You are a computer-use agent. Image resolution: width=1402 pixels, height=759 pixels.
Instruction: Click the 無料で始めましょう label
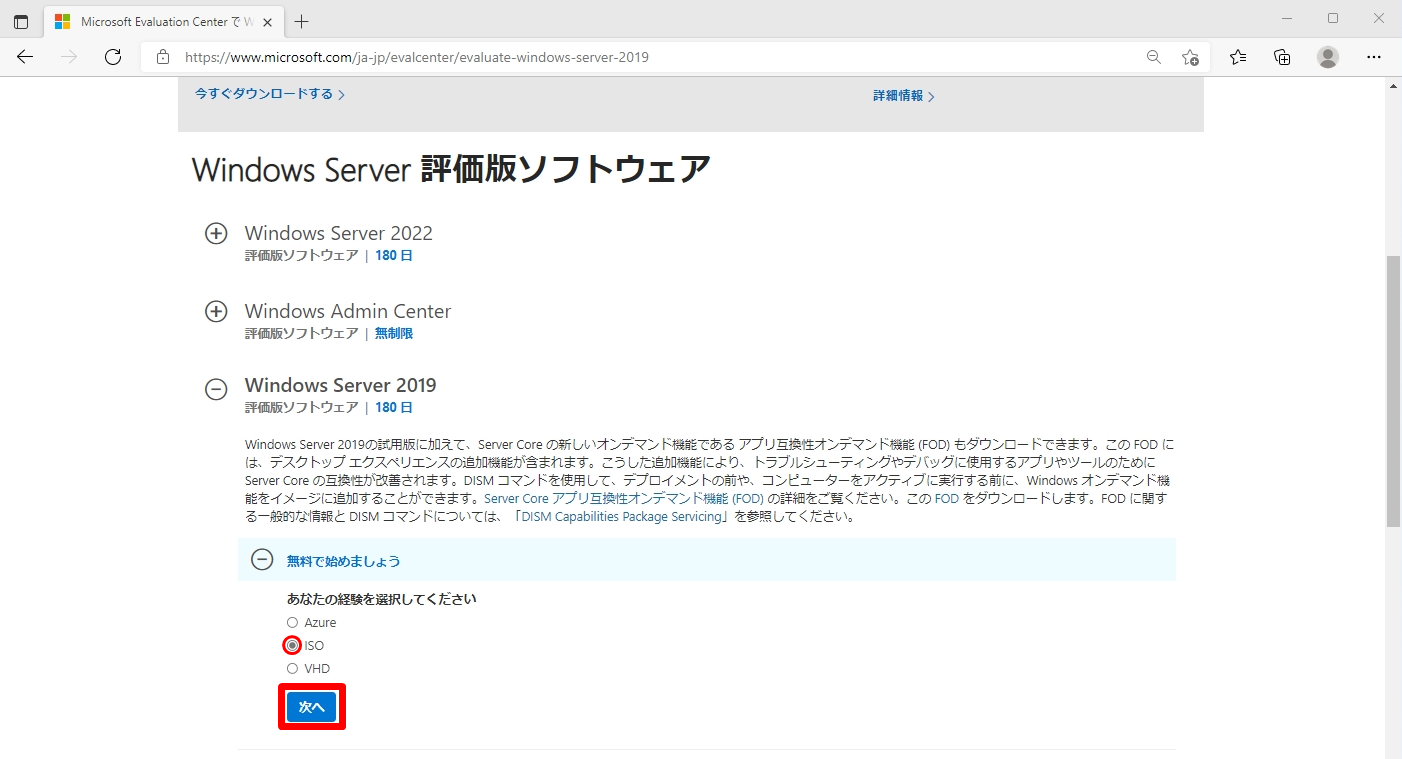pos(344,561)
